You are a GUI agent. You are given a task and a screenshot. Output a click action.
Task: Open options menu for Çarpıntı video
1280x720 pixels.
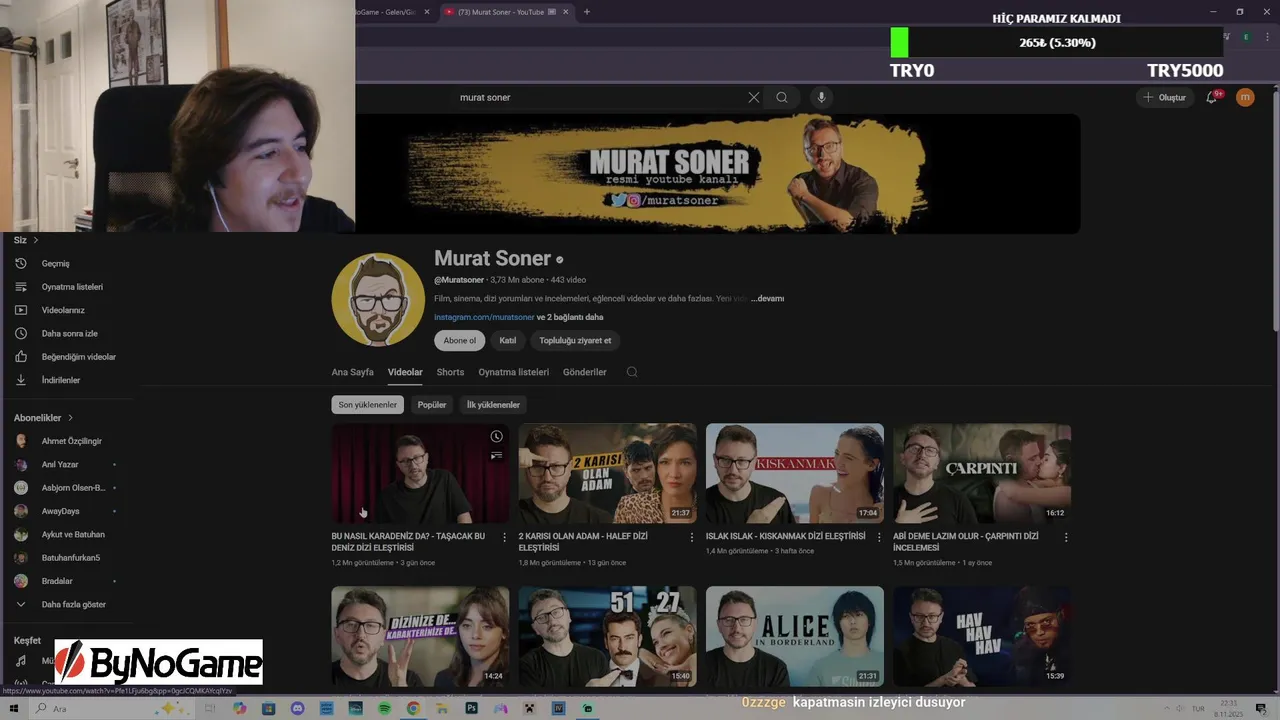[1066, 537]
